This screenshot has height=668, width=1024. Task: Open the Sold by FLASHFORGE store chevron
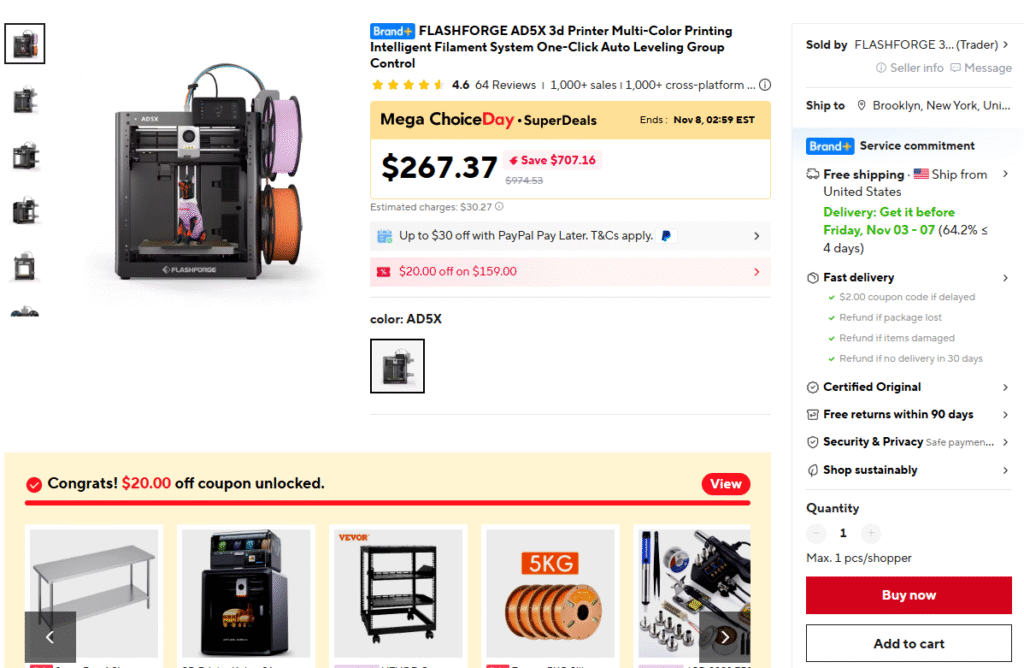pos(1006,44)
